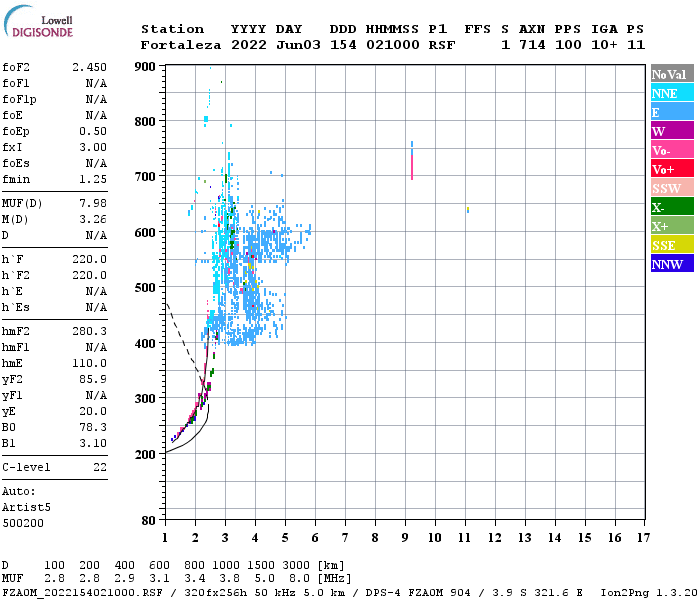Click the Jun03 date in header

coord(298,45)
